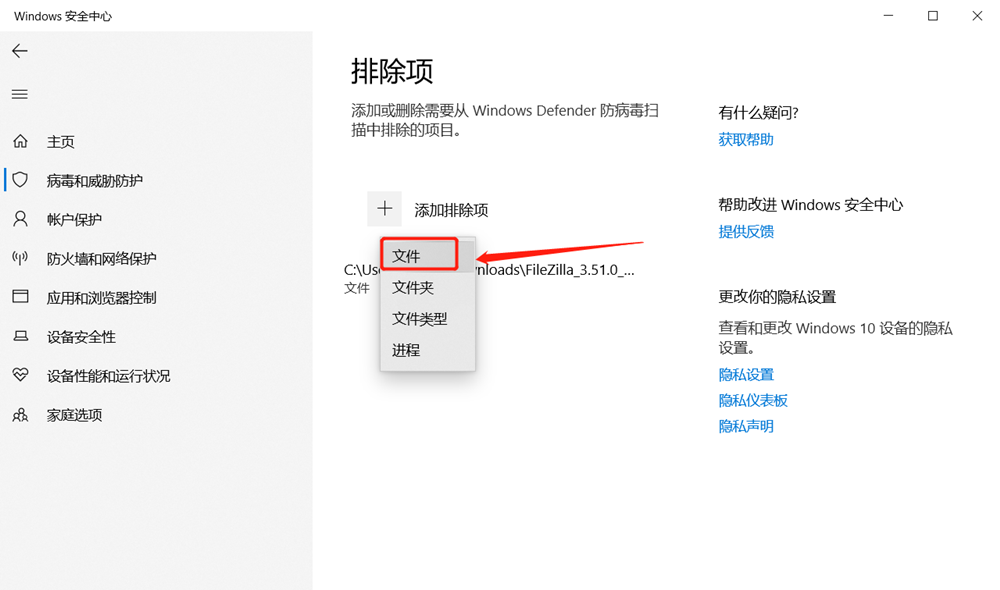
Task: Click the back arrow to return
Action: [x=20, y=51]
